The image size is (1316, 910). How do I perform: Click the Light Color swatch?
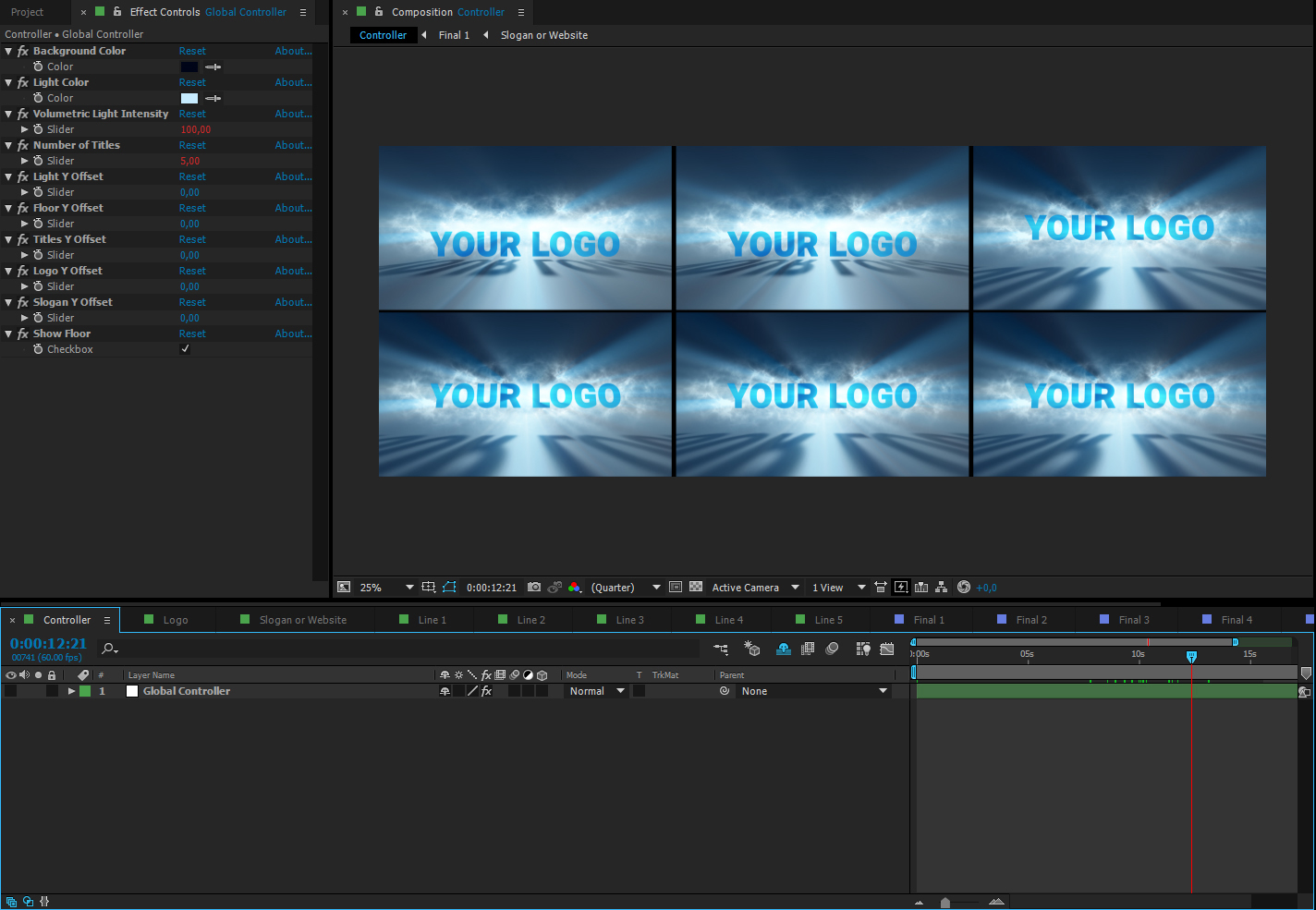(189, 98)
